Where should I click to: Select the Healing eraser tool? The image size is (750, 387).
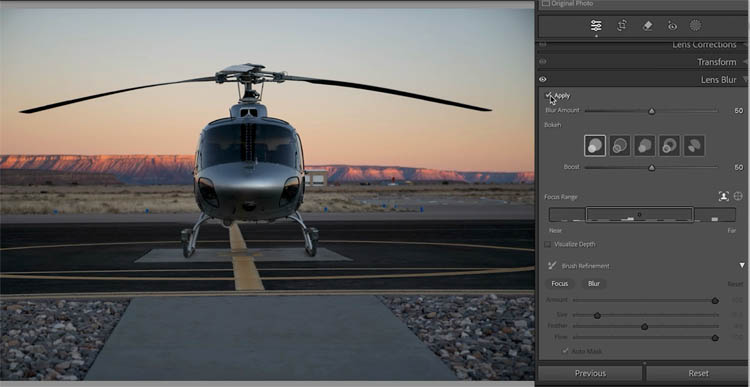pyautogui.click(x=647, y=25)
